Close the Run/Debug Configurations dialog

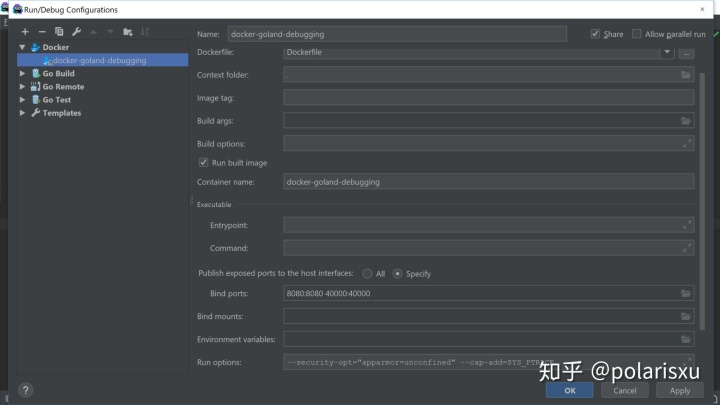click(x=702, y=9)
